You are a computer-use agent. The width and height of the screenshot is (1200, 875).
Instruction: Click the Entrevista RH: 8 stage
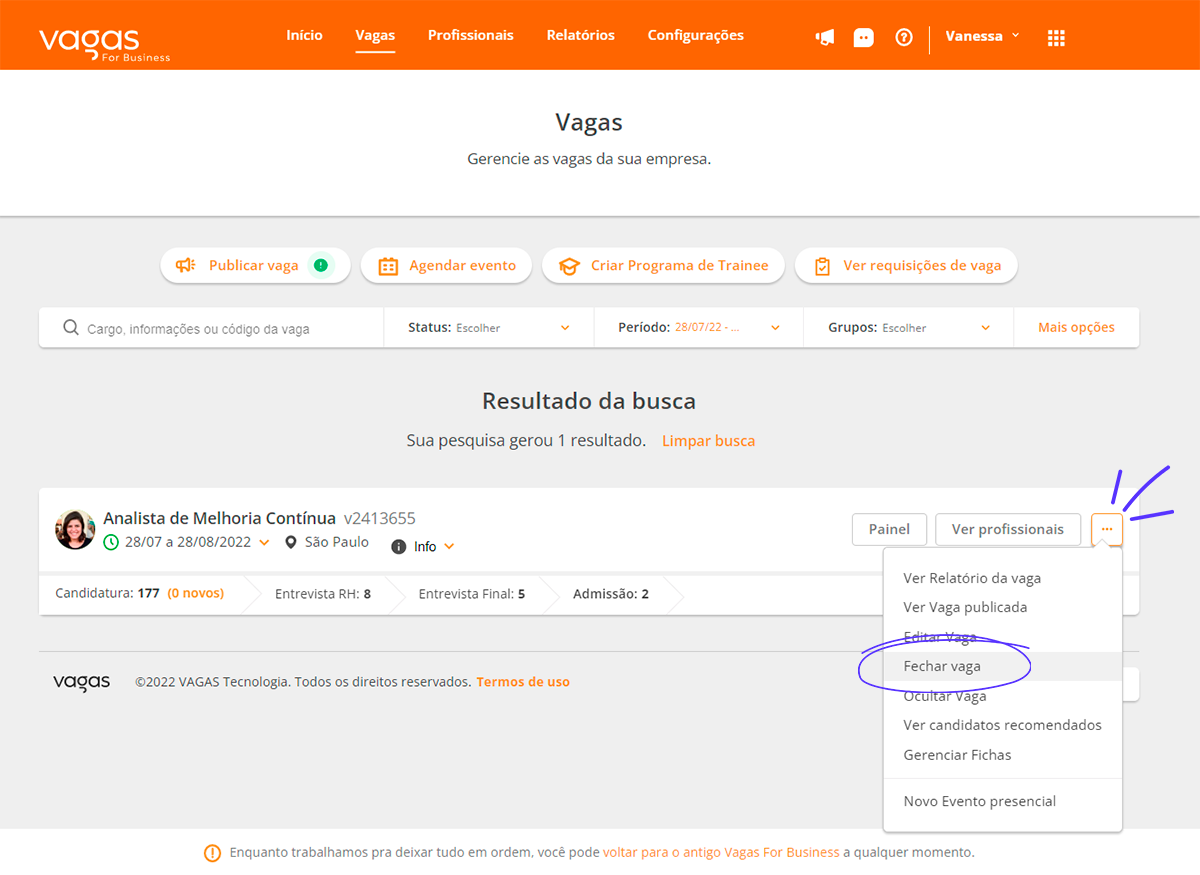(323, 594)
